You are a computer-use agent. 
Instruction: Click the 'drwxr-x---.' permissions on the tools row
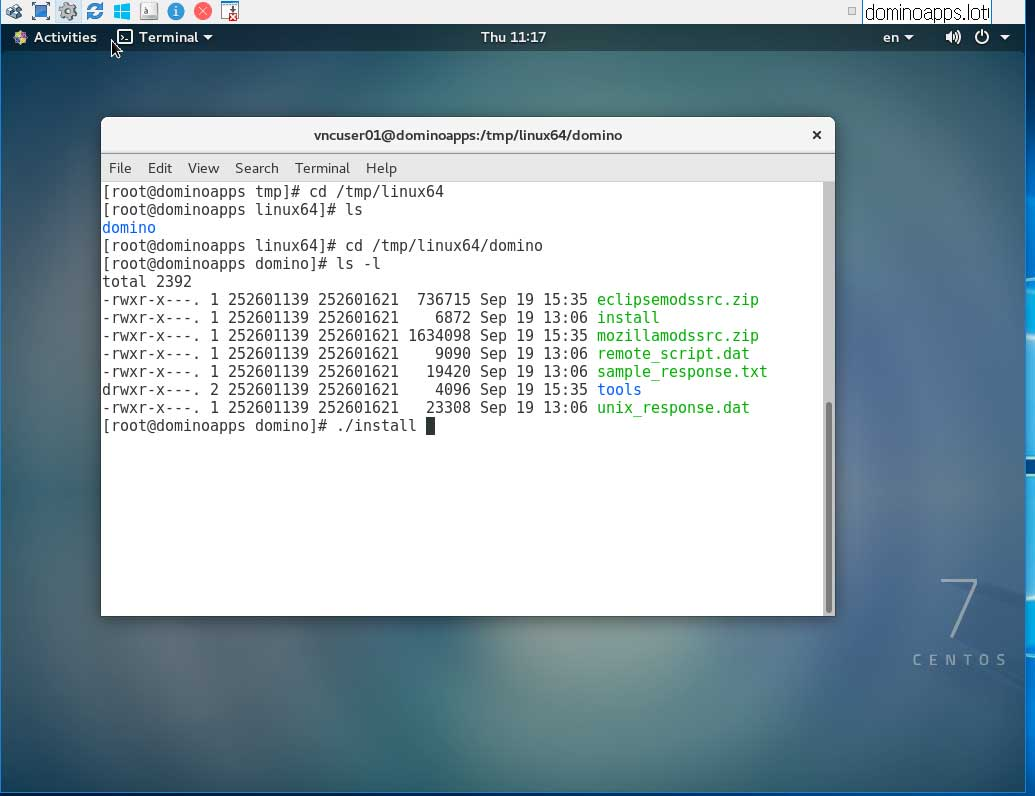point(151,389)
